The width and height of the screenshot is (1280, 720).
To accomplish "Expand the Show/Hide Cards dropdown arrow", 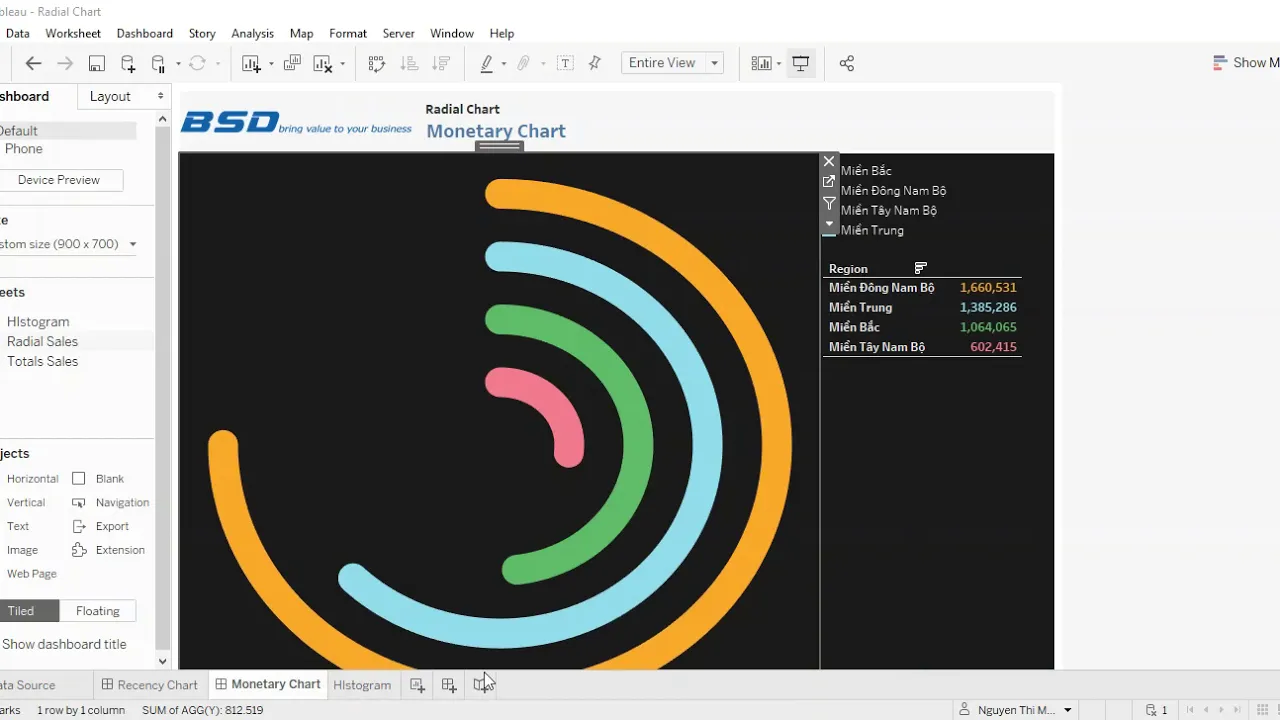I will (779, 64).
